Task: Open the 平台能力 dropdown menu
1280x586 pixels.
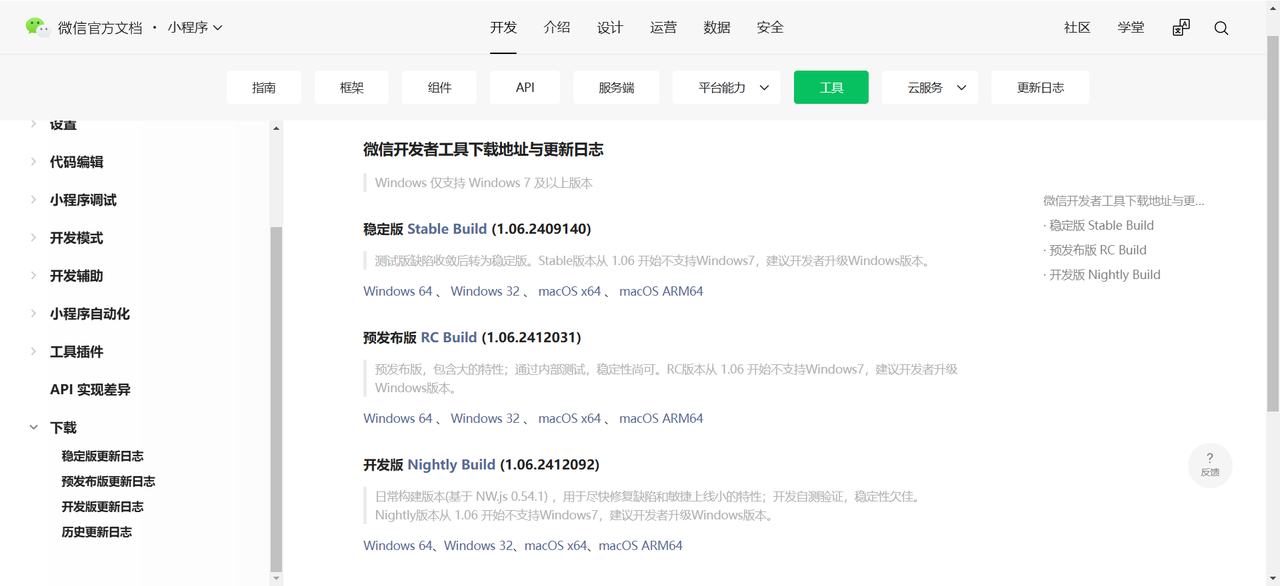Action: [x=726, y=88]
